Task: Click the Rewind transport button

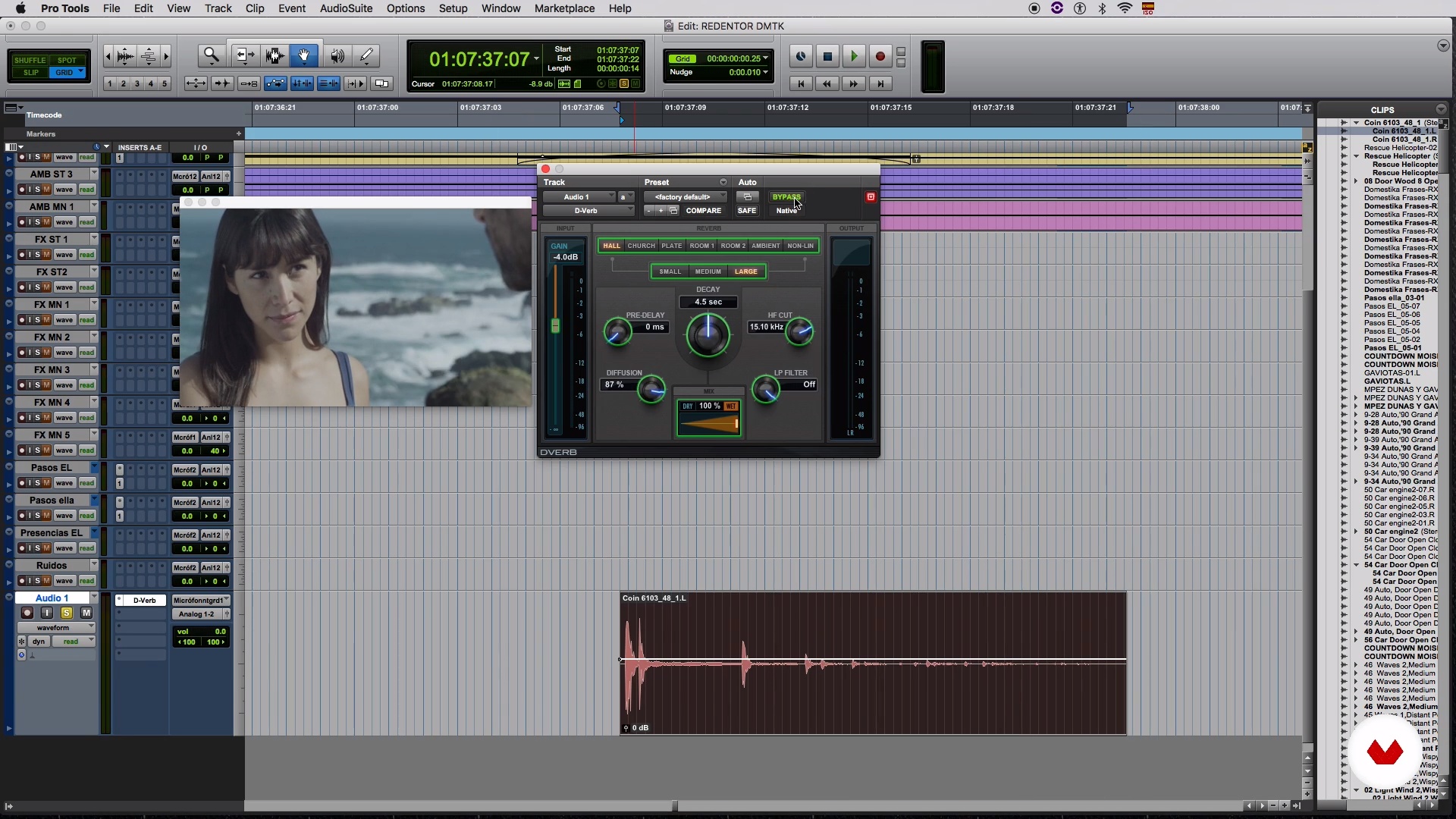Action: [827, 83]
